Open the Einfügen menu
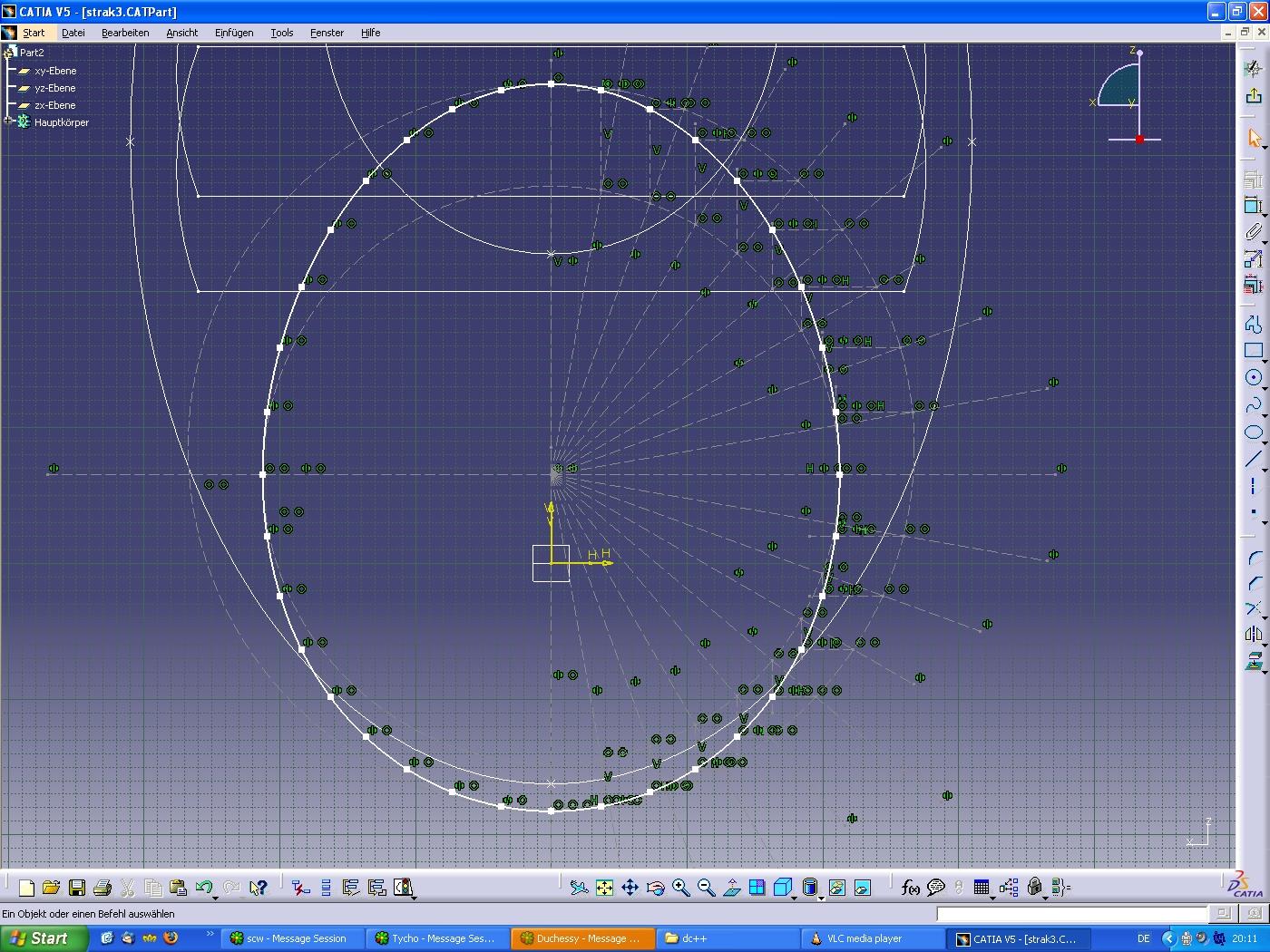 tap(234, 33)
